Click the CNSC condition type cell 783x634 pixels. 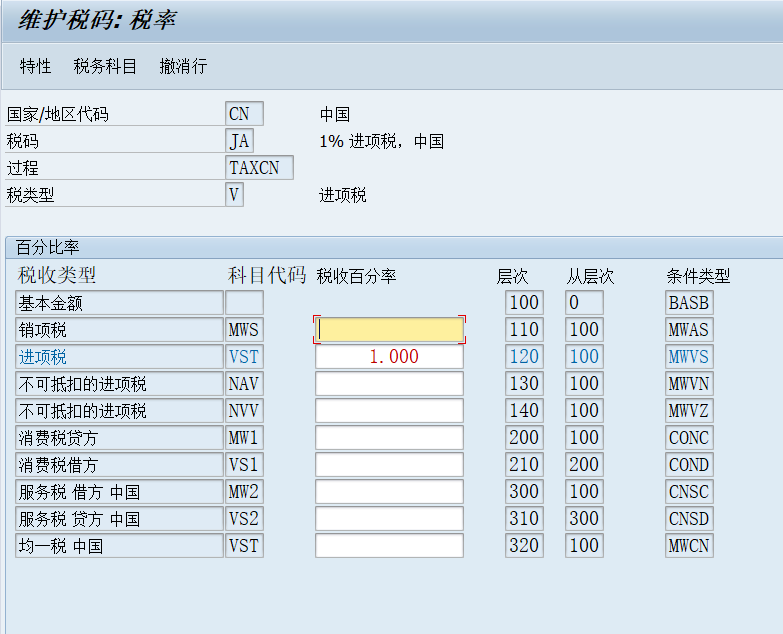[x=689, y=491]
